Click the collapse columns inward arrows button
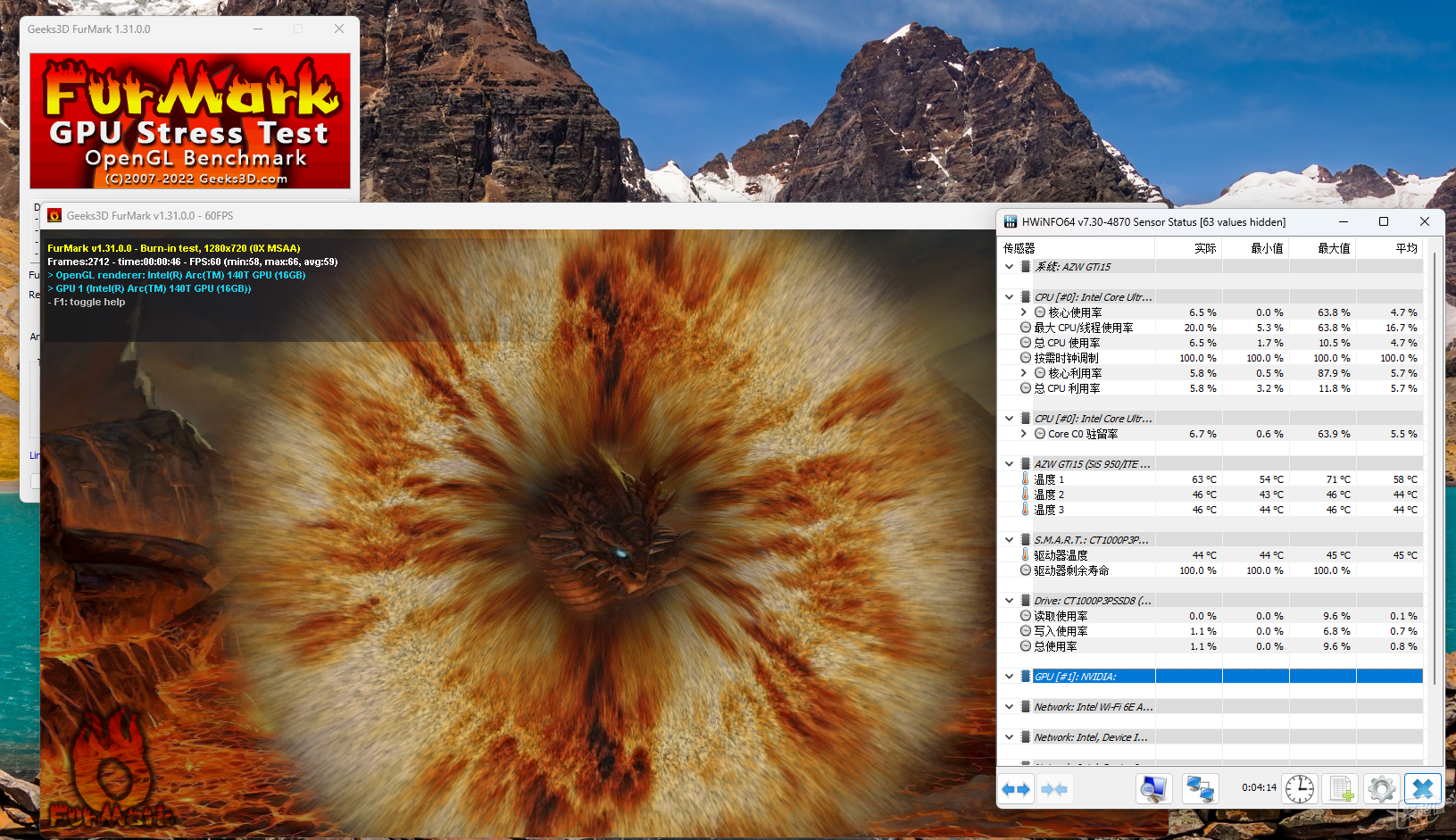Image resolution: width=1456 pixels, height=840 pixels. (x=1054, y=789)
